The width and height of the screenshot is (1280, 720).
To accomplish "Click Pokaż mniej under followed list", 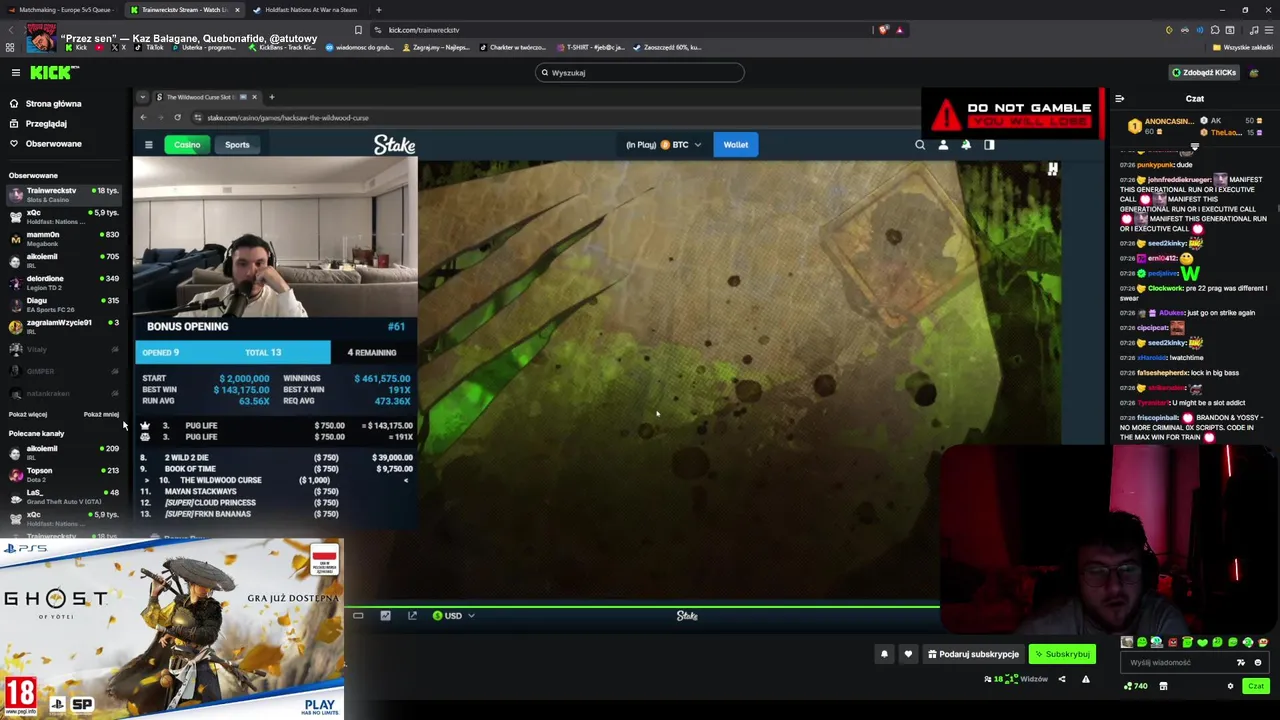I will 101,414.
